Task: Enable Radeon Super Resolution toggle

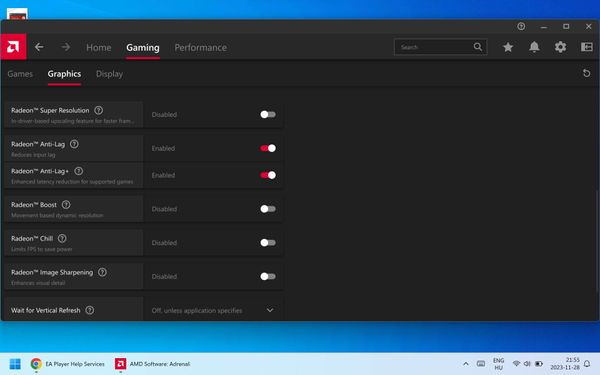Action: point(268,114)
